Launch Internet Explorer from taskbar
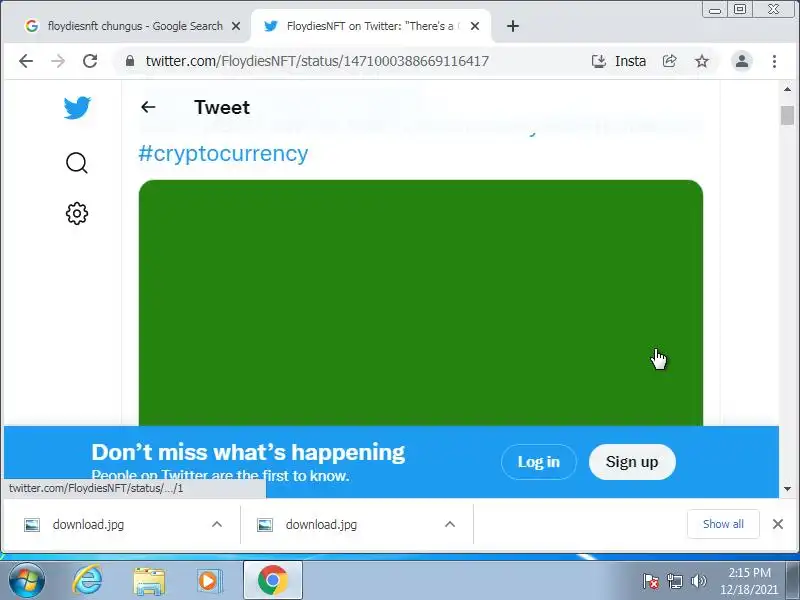This screenshot has width=800, height=600. 87,581
